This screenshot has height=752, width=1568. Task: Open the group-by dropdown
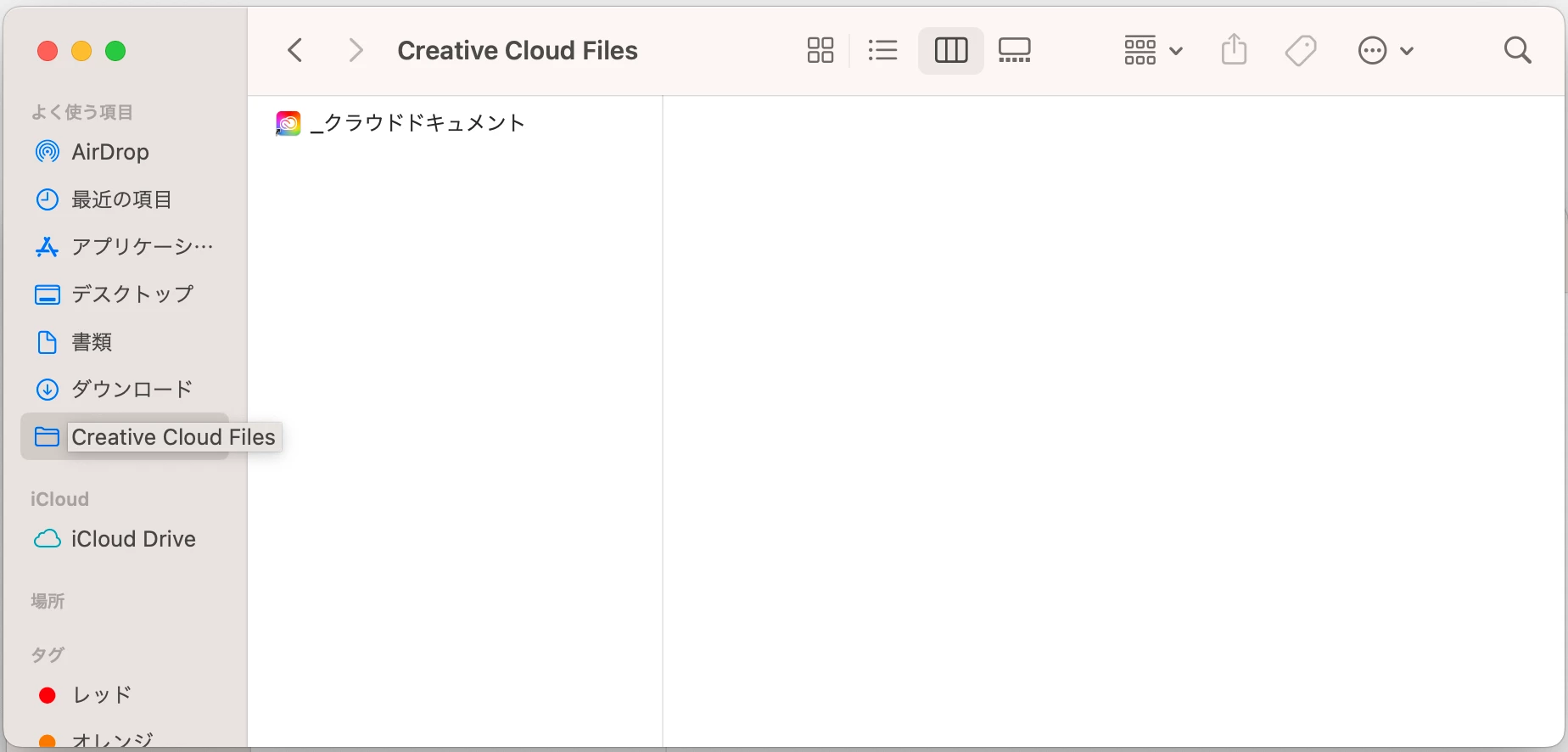[x=1153, y=51]
